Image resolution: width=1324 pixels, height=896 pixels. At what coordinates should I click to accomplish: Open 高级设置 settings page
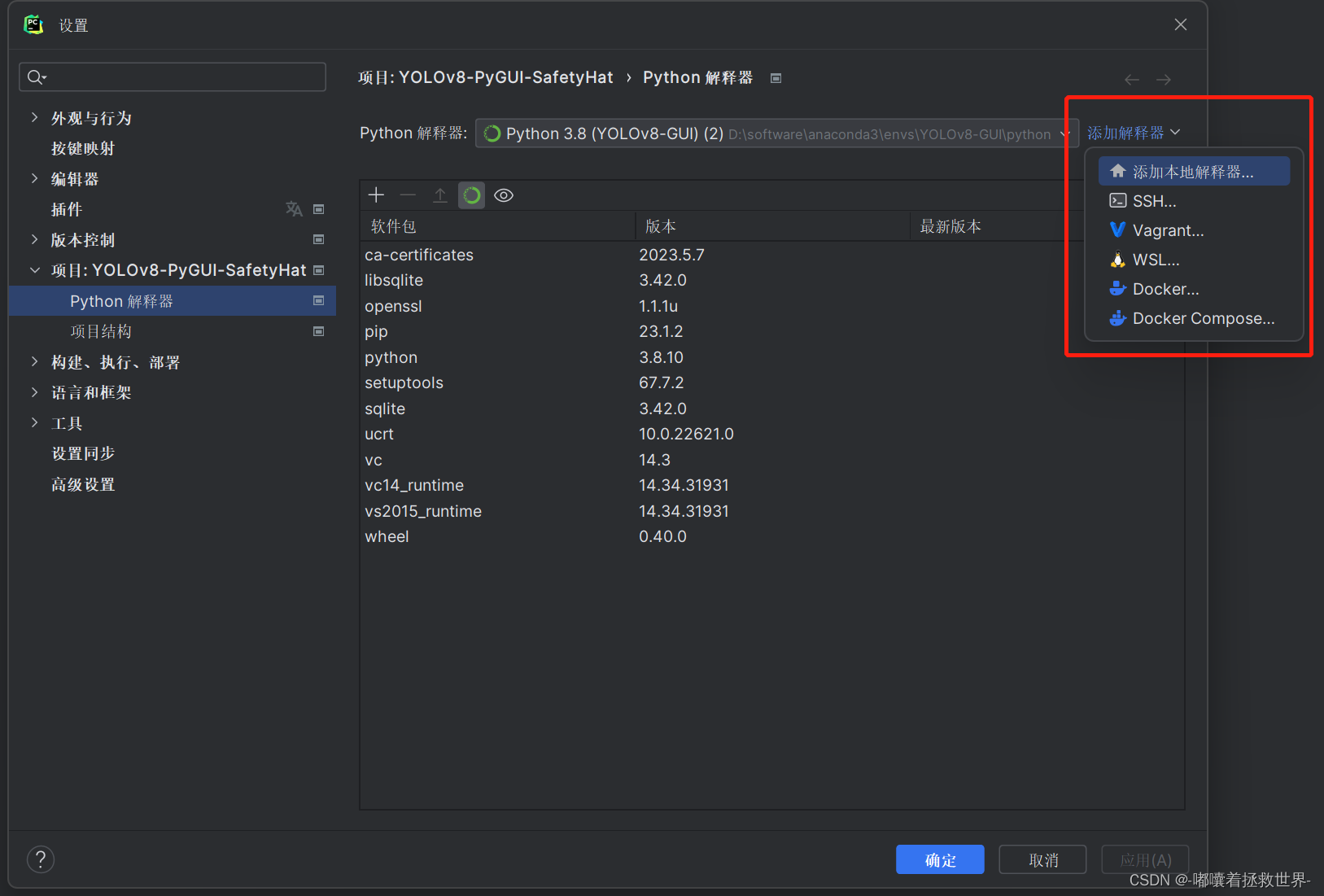coord(83,484)
